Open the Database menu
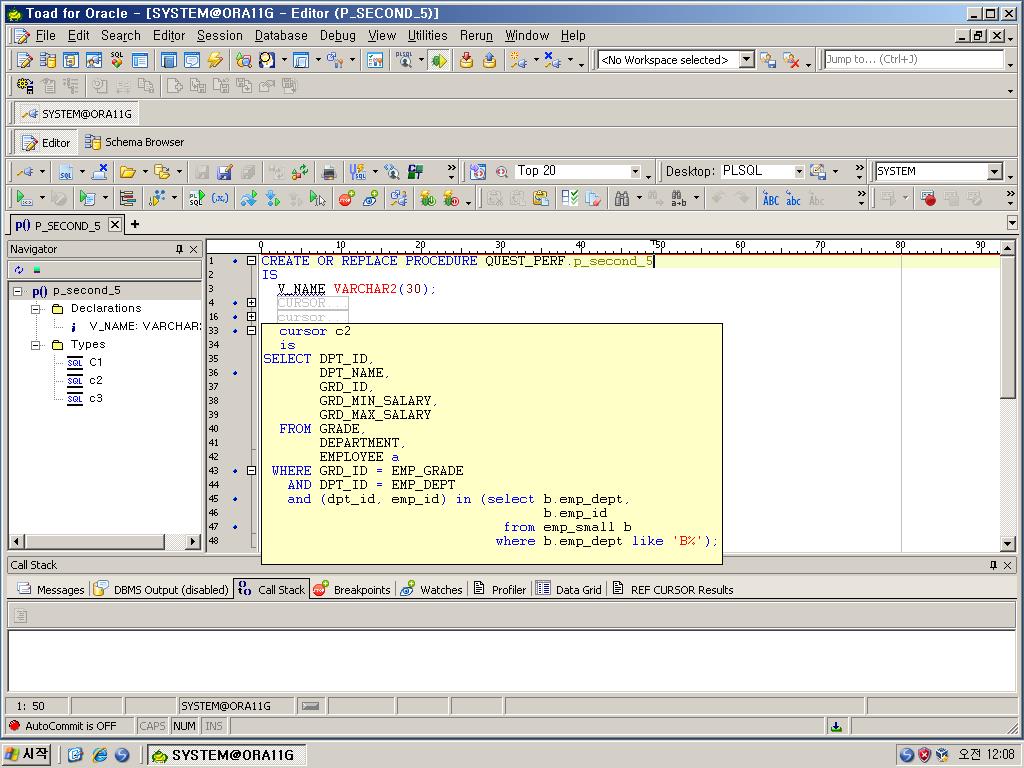1024x768 pixels. 281,35
